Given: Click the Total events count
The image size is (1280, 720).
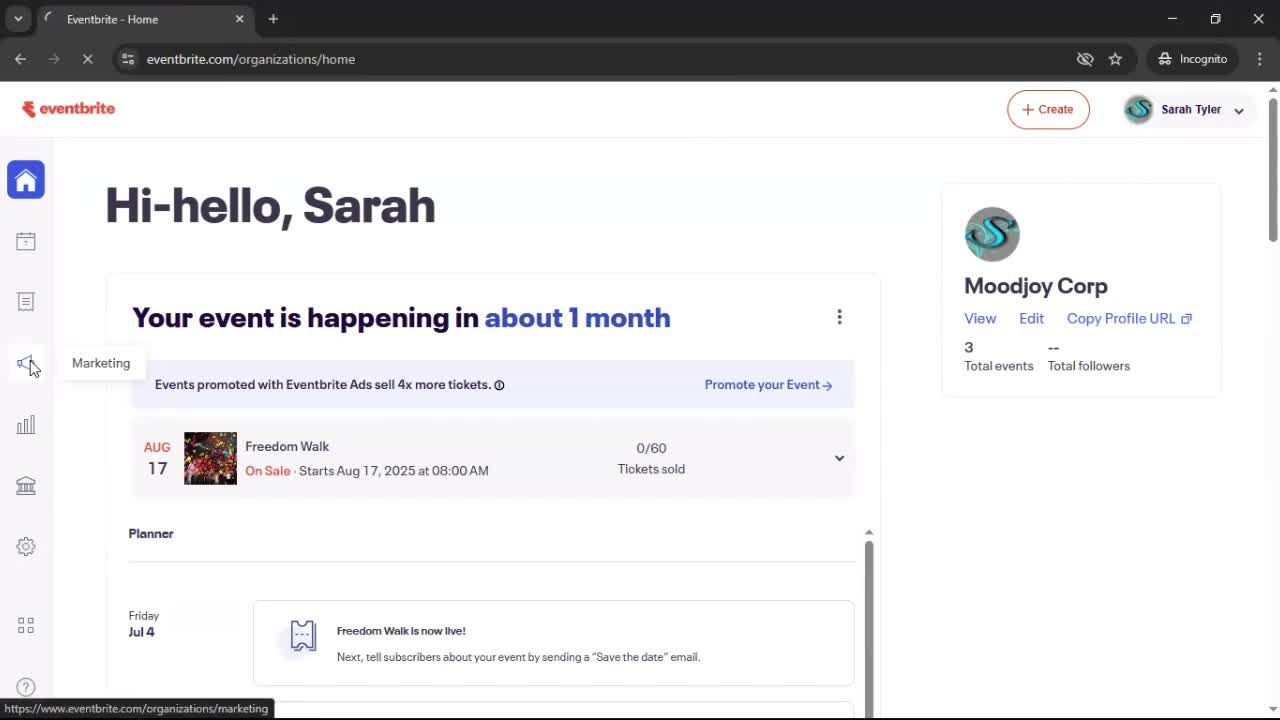Looking at the screenshot, I should pyautogui.click(x=968, y=347).
